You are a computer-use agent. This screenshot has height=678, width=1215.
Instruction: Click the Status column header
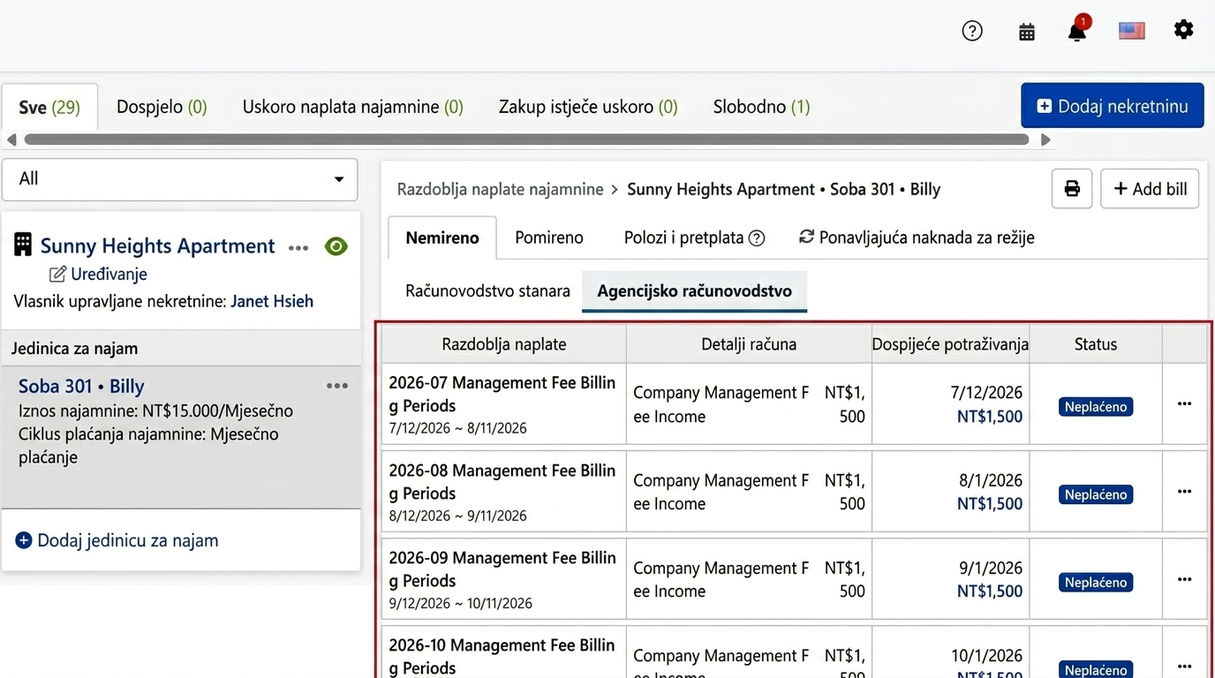pos(1096,344)
